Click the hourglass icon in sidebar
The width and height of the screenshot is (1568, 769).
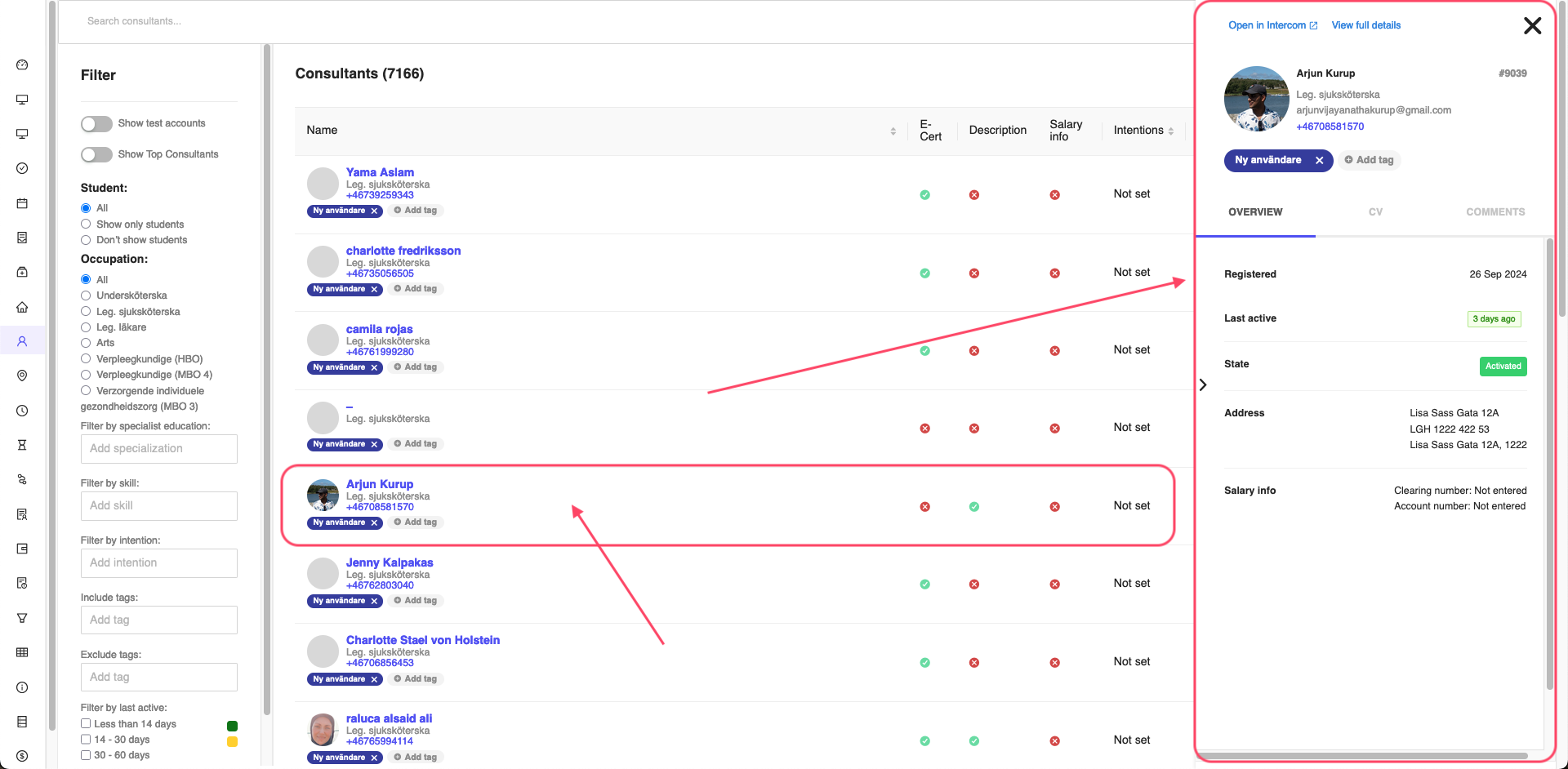click(22, 445)
